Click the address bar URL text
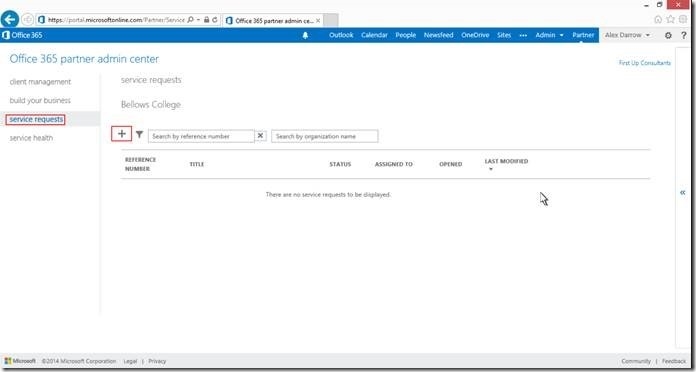The image size is (696, 372). tap(116, 20)
